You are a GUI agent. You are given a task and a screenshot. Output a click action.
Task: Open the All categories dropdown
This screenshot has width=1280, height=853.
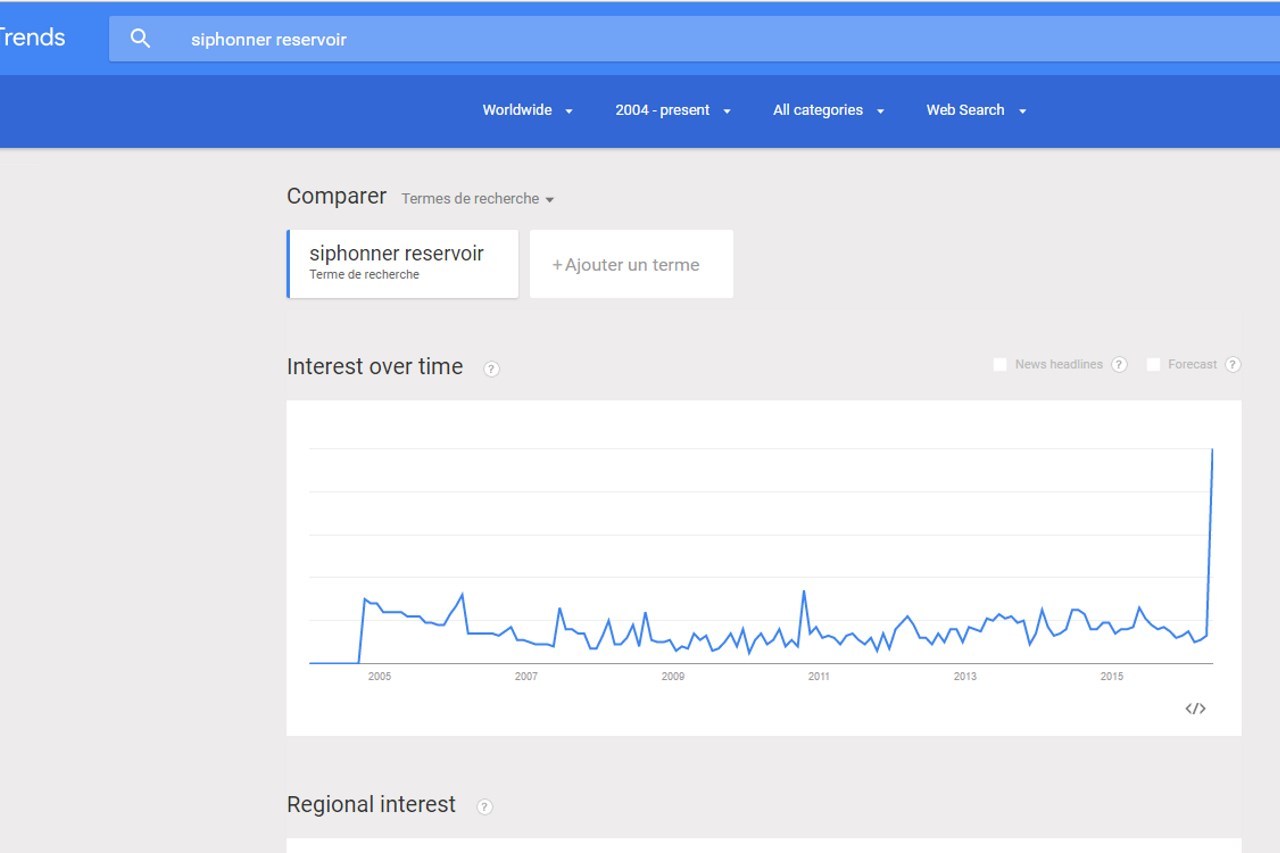click(828, 110)
